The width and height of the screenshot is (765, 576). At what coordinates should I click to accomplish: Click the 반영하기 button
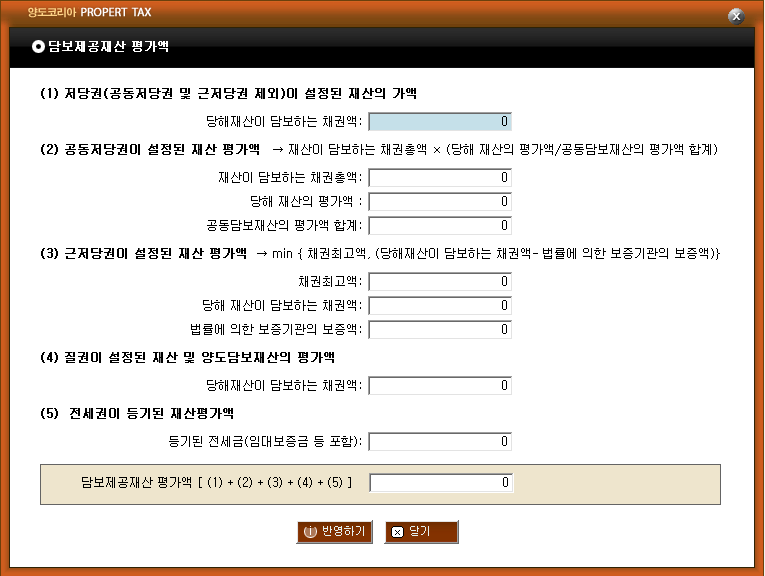(334, 532)
